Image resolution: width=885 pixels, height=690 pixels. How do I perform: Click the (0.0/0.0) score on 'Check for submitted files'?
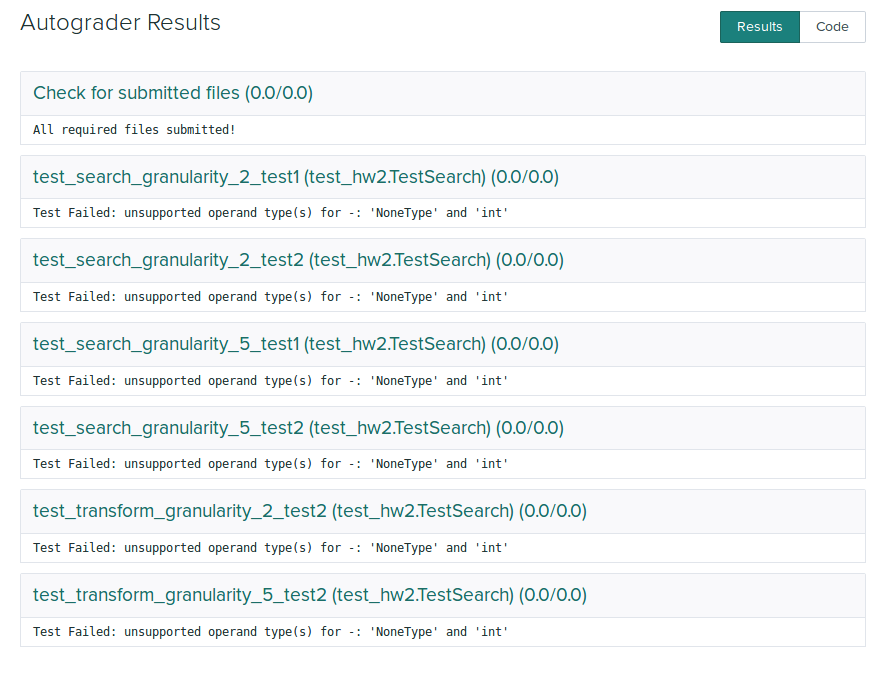[x=279, y=93]
